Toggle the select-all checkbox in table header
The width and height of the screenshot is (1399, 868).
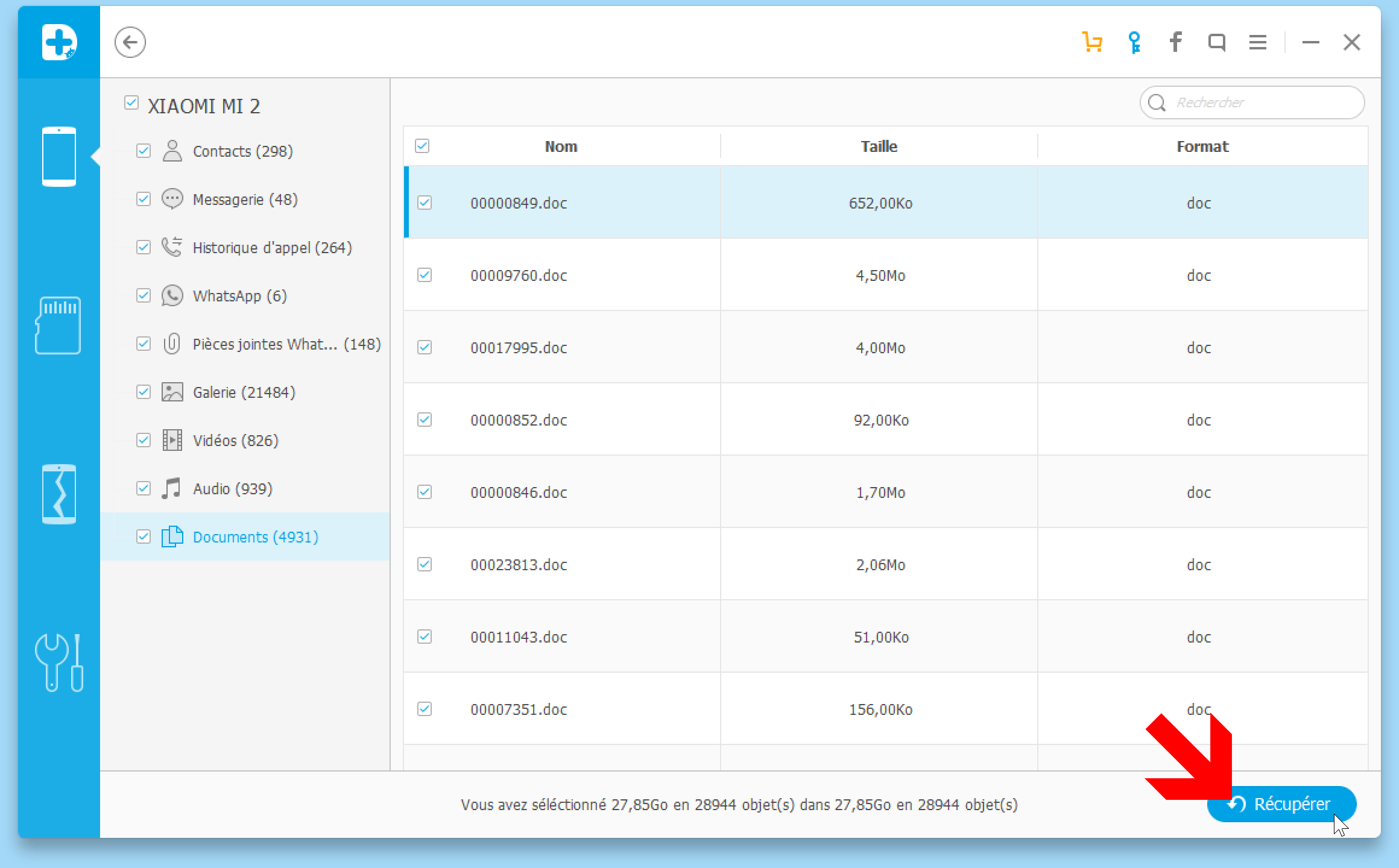point(422,146)
